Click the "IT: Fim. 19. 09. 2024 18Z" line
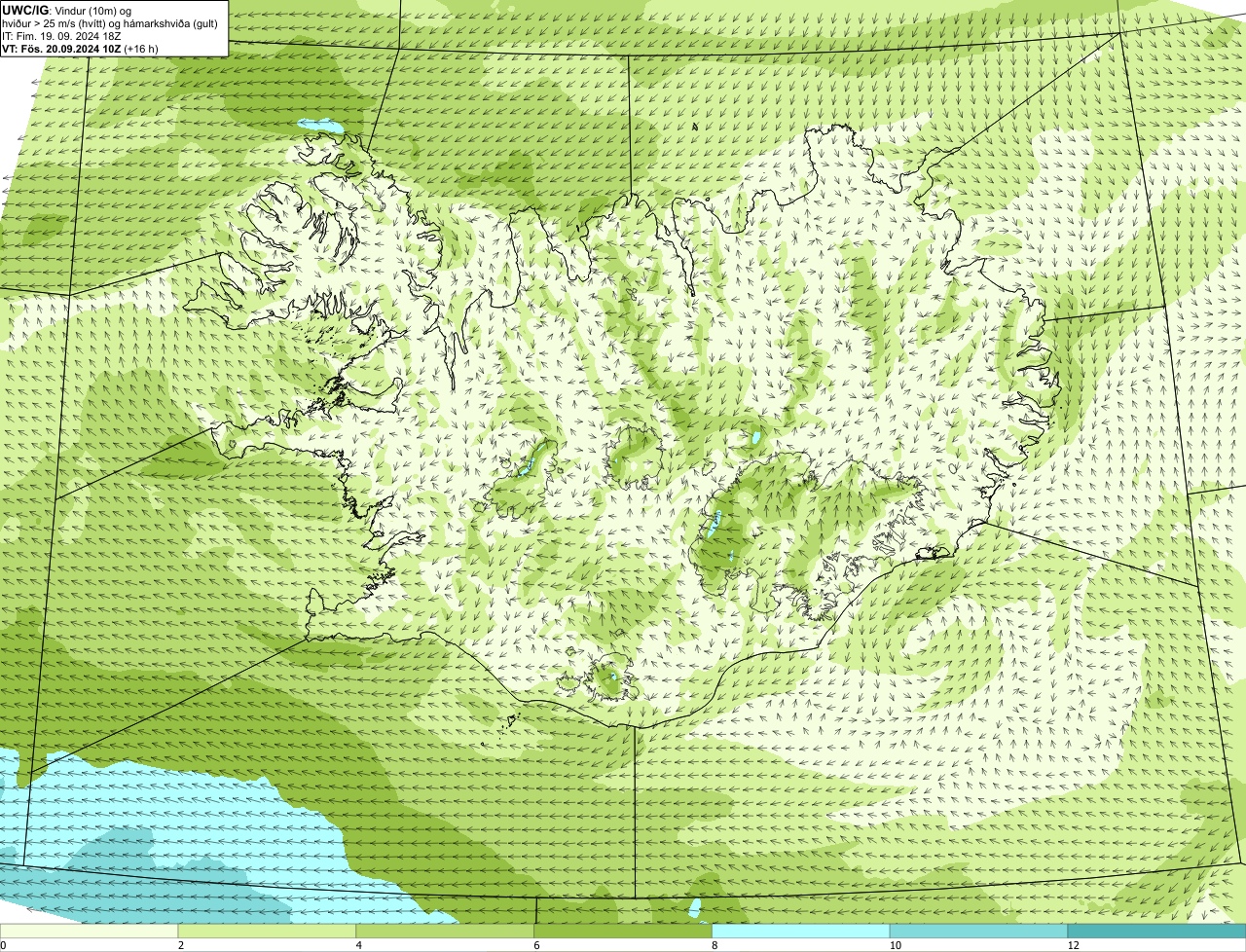This screenshot has height=952, width=1246. click(x=61, y=35)
